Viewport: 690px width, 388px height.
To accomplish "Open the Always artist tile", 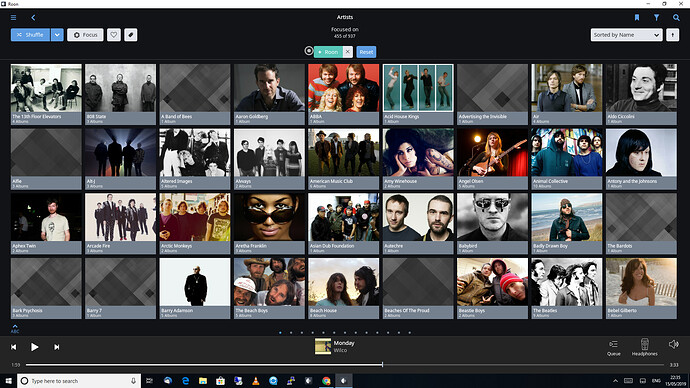I will [269, 159].
